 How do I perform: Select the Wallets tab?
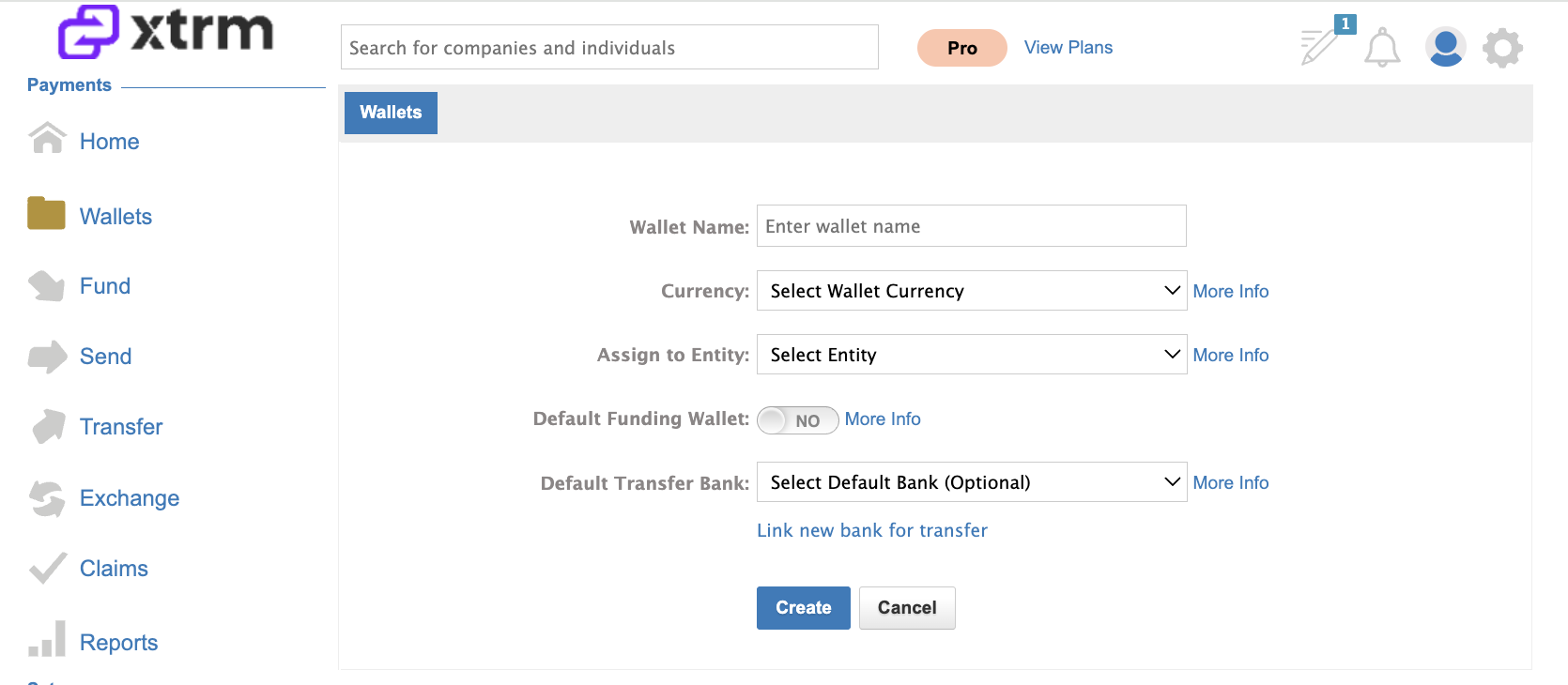click(x=391, y=113)
